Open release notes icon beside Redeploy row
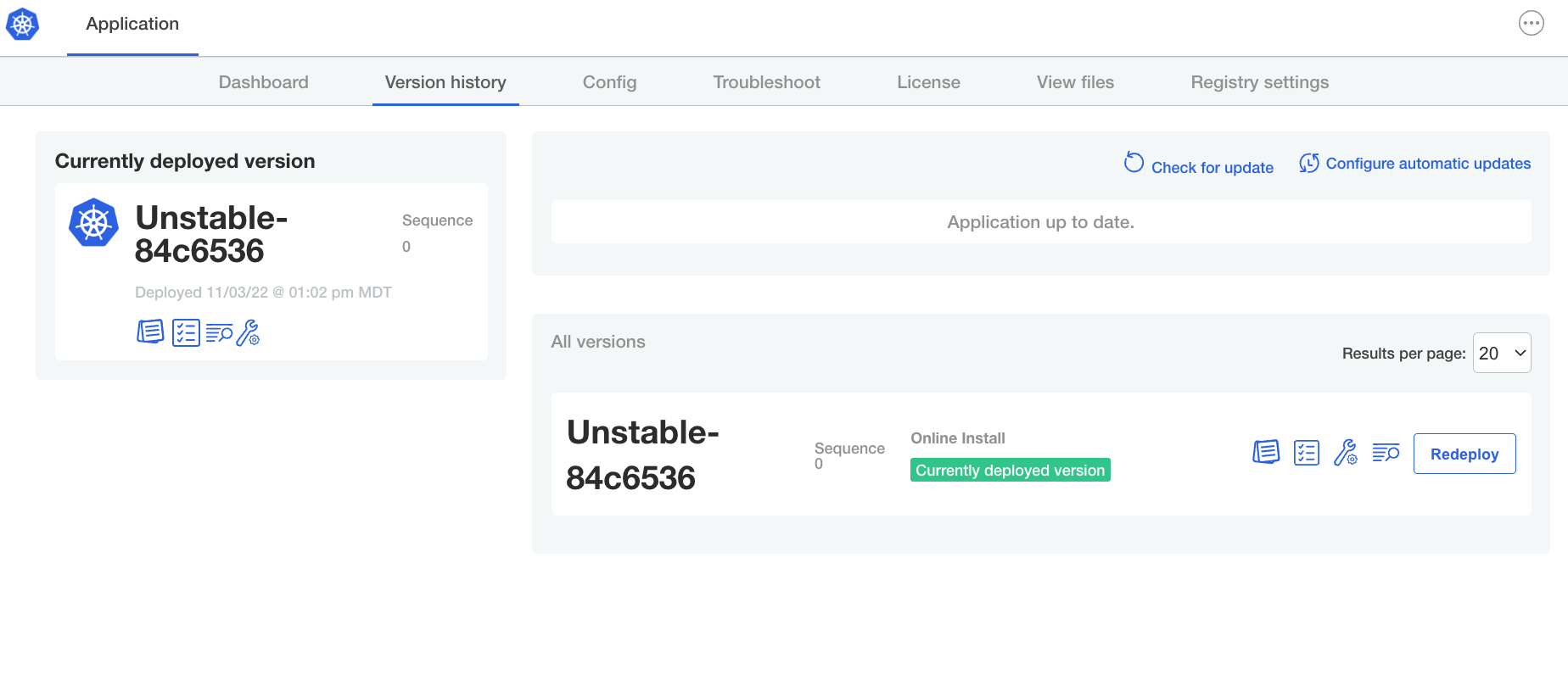 [x=1266, y=453]
